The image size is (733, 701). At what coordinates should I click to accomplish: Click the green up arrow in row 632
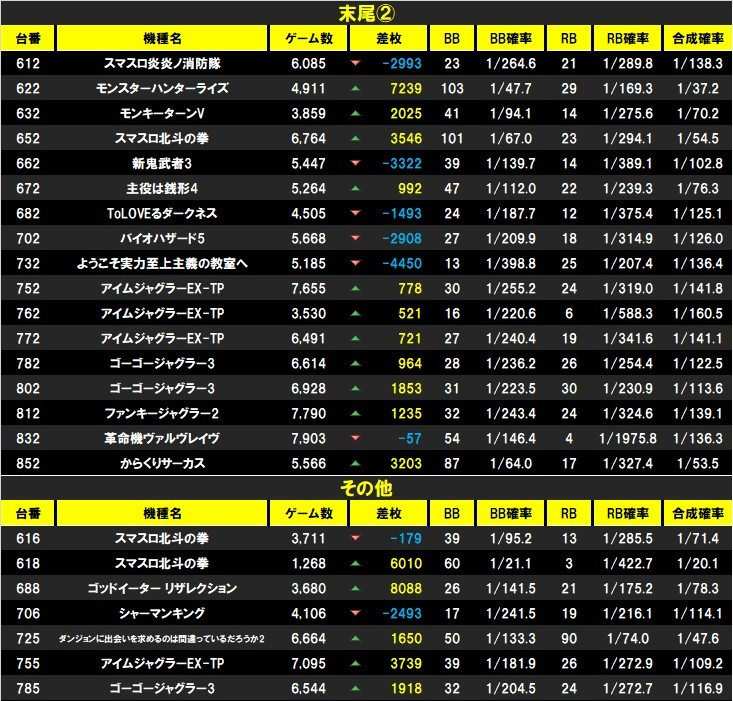click(x=355, y=113)
